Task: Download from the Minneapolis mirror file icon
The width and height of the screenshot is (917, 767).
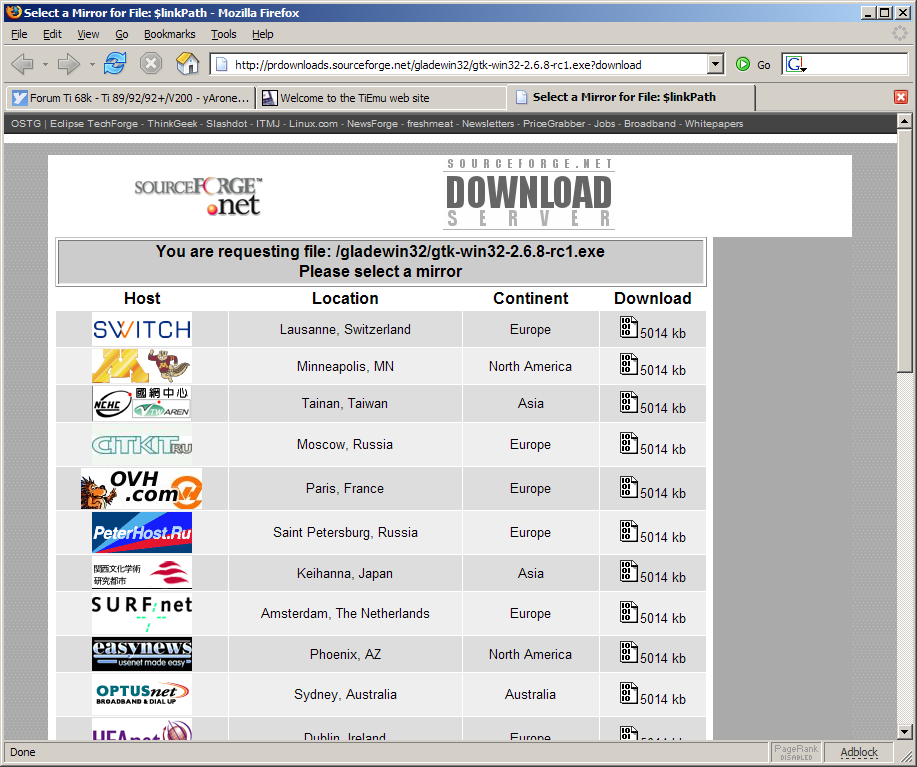Action: point(629,364)
